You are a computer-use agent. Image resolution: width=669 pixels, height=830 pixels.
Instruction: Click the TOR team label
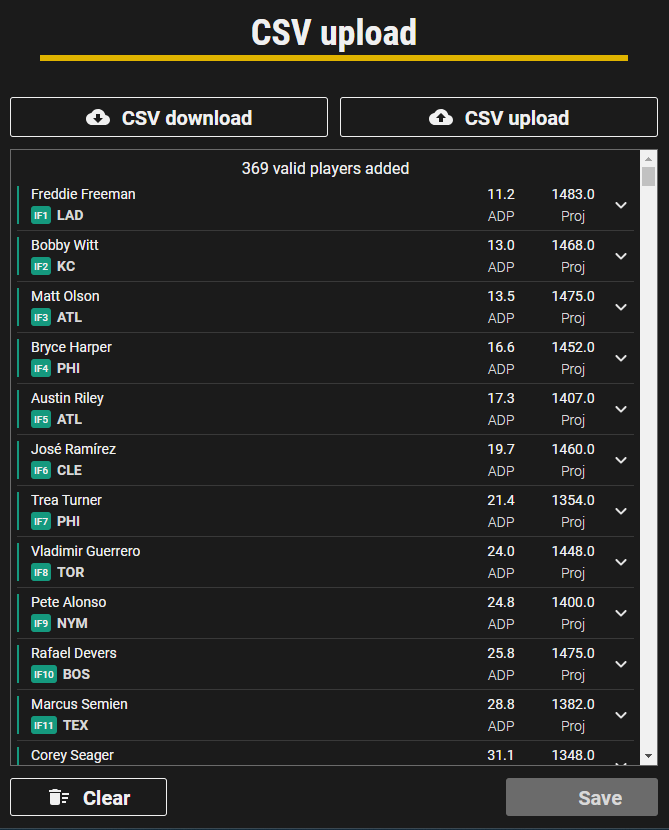[x=70, y=572]
